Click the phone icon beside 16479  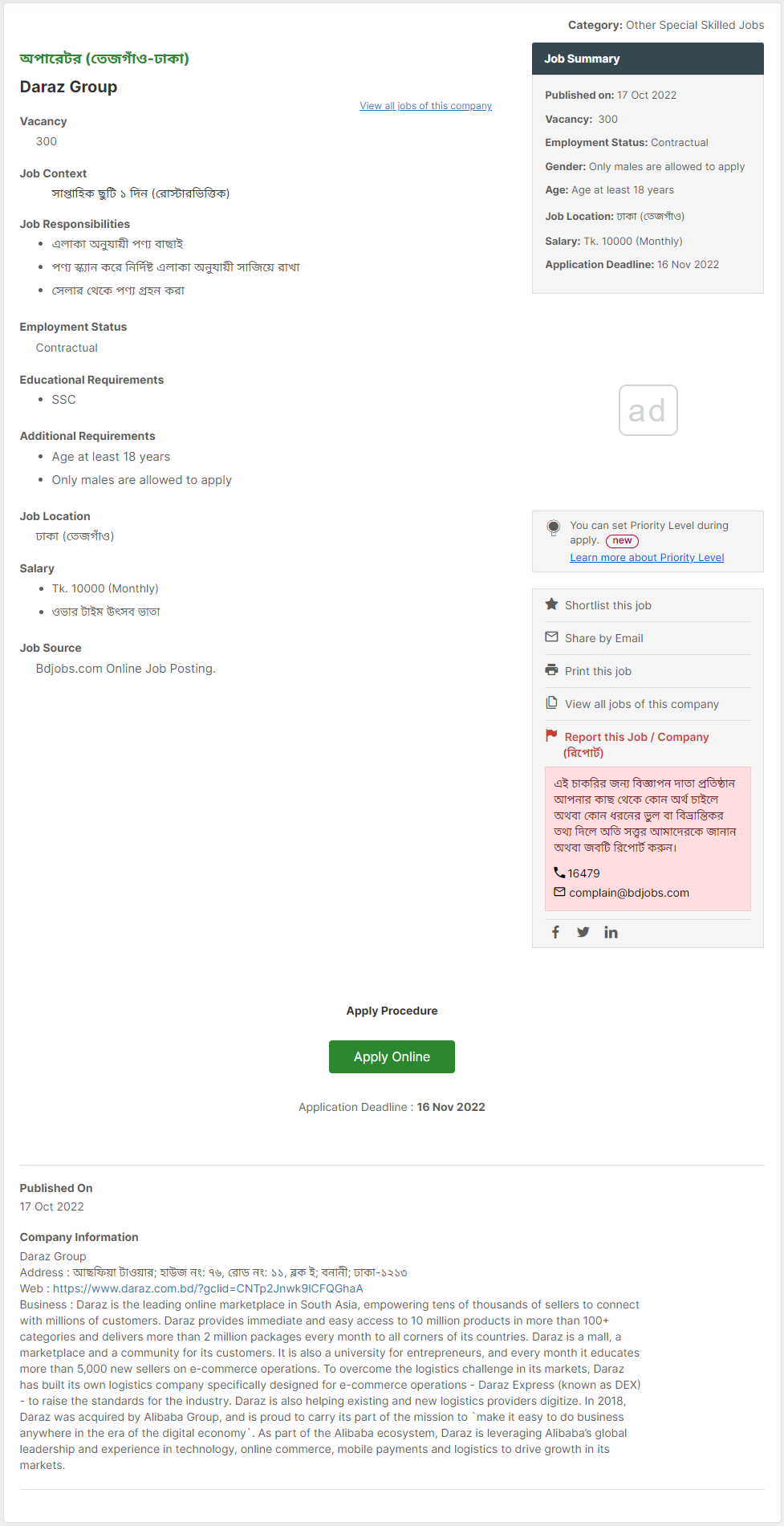pyautogui.click(x=559, y=873)
